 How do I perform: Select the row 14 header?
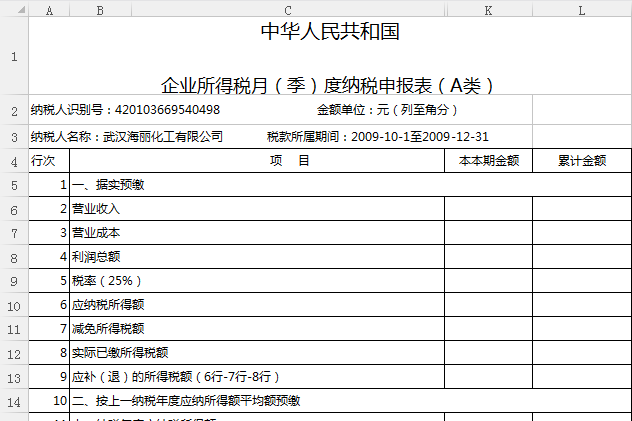(14, 402)
